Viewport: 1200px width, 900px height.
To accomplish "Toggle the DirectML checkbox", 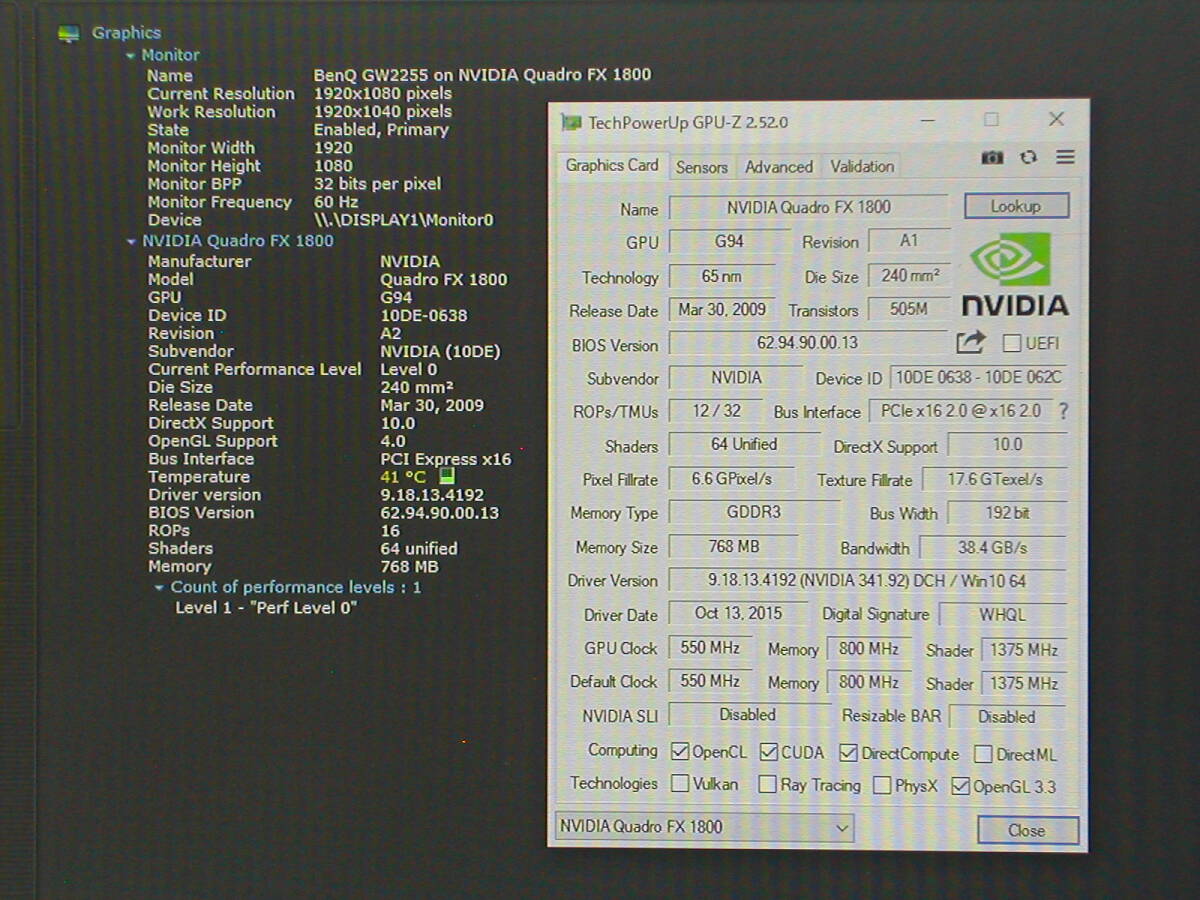I will click(x=983, y=754).
